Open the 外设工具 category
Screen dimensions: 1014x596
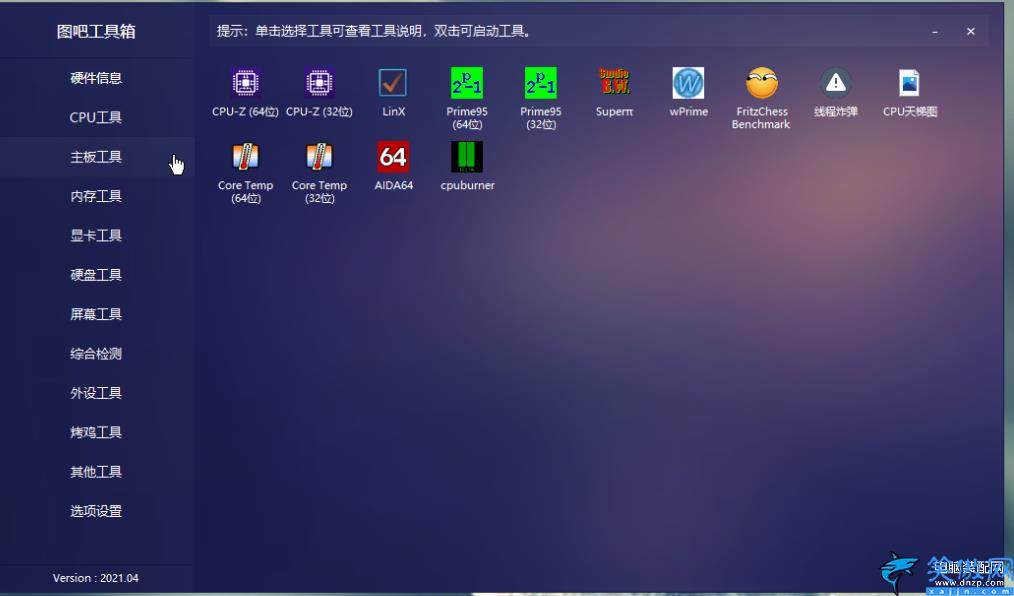click(96, 393)
